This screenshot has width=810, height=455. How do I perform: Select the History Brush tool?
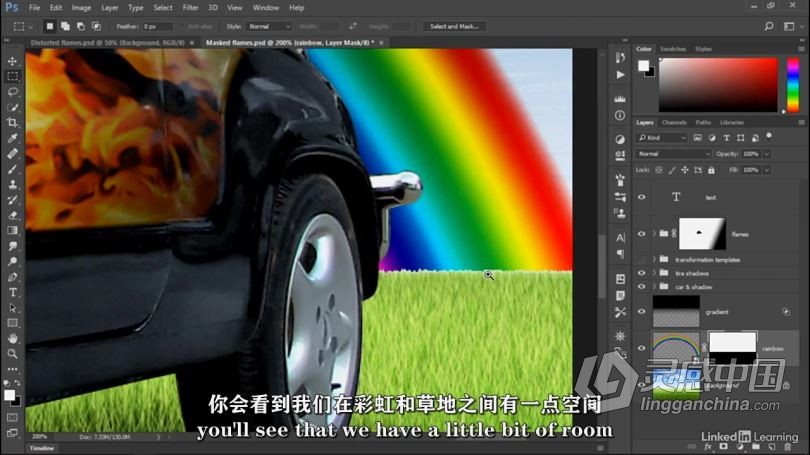12,200
